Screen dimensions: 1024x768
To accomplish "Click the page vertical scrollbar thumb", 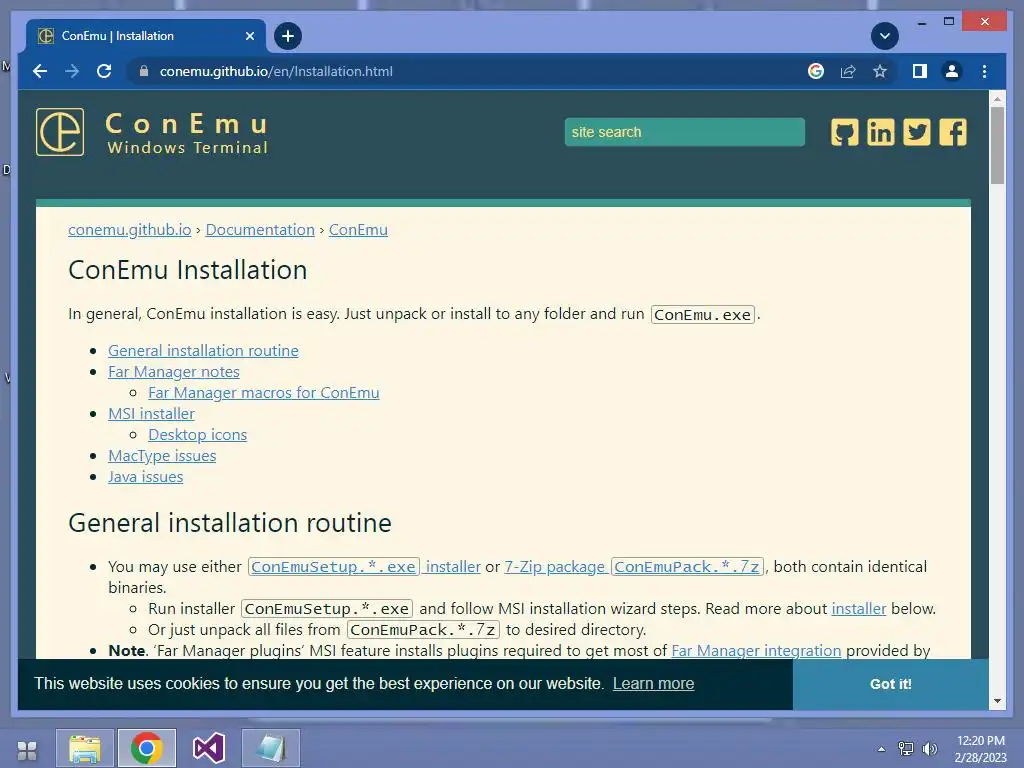I will [997, 145].
